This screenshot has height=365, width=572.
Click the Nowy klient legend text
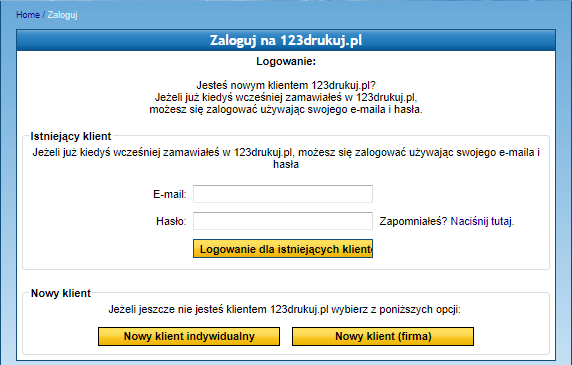click(61, 293)
